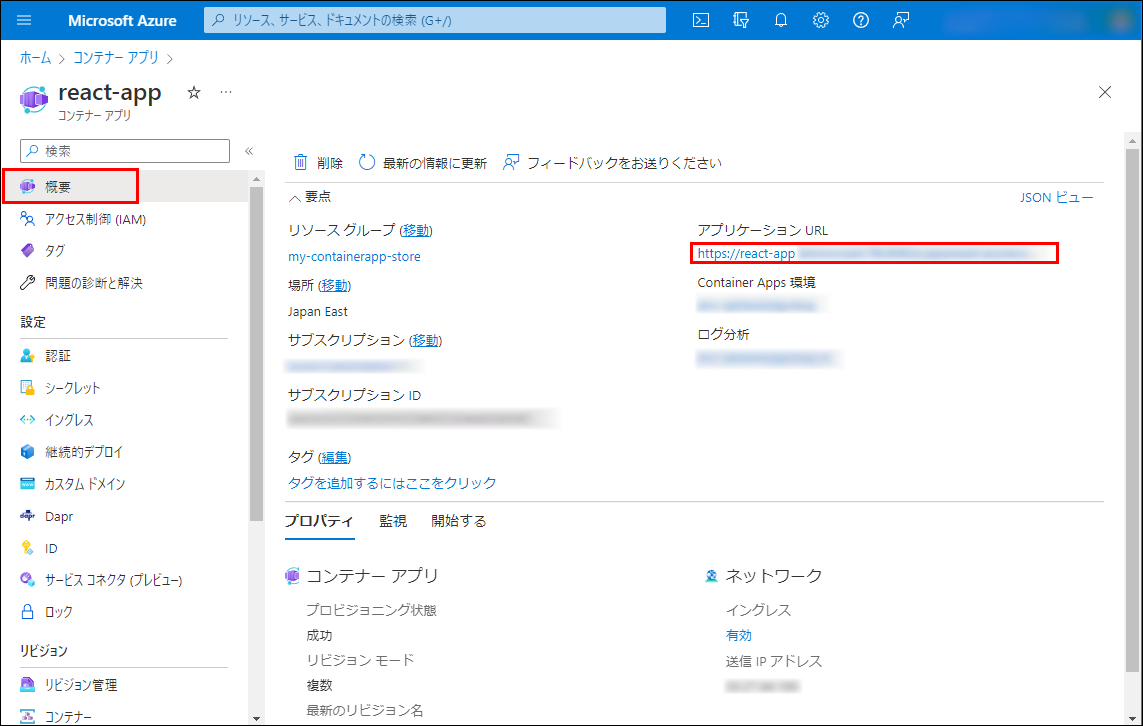The image size is (1143, 726).
Task: Click the Dapr icon in sidebar
Action: pyautogui.click(x=28, y=516)
